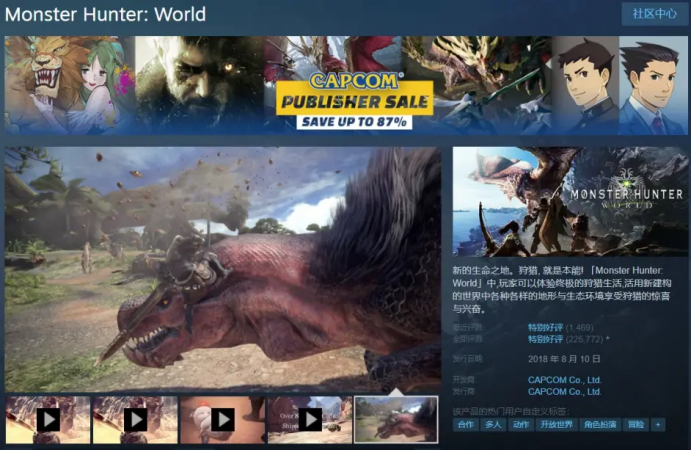Play the fourth video thumbnail

310,419
